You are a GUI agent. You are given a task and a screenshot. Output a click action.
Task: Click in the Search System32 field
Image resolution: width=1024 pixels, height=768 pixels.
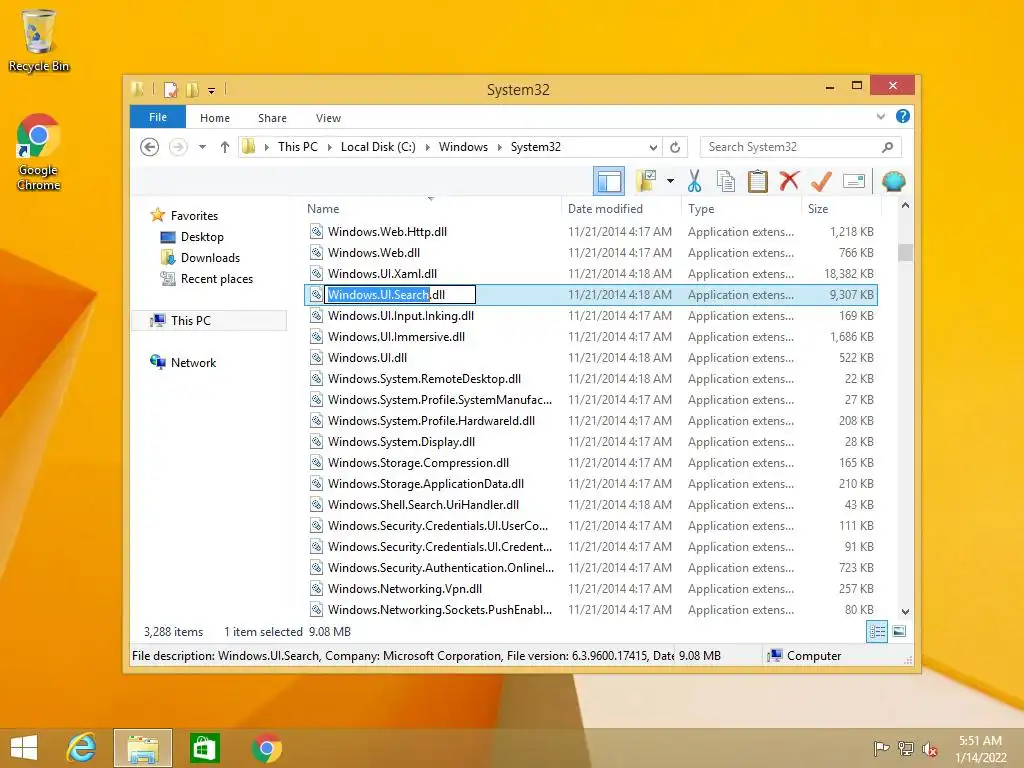click(x=790, y=147)
